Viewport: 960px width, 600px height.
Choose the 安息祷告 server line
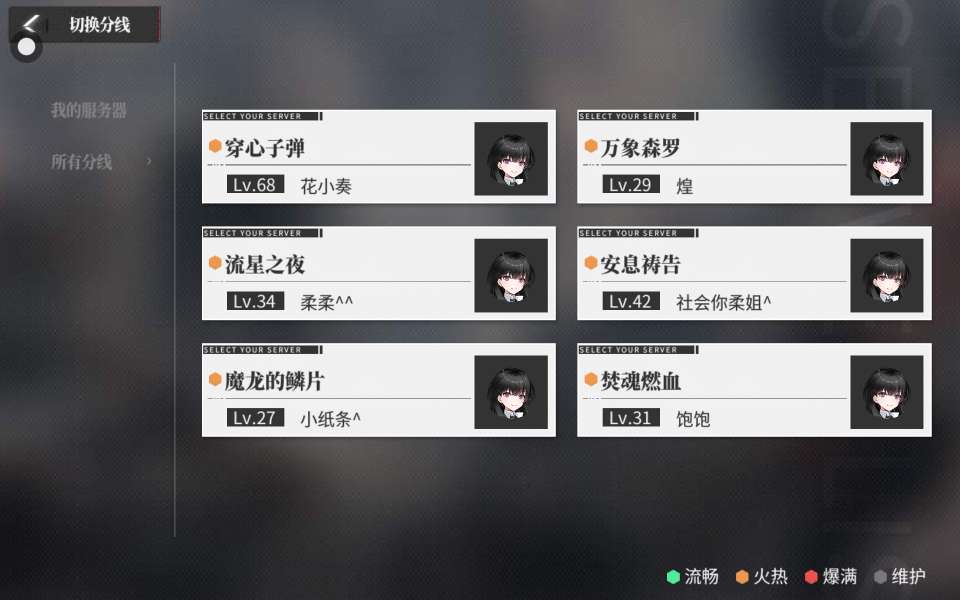tap(754, 273)
